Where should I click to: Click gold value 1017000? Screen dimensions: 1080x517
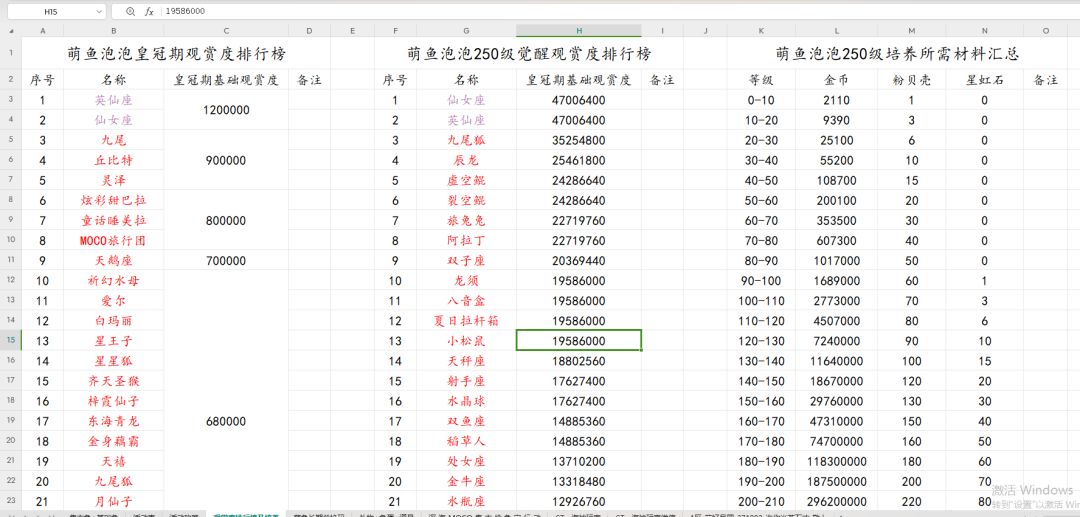coord(836,261)
